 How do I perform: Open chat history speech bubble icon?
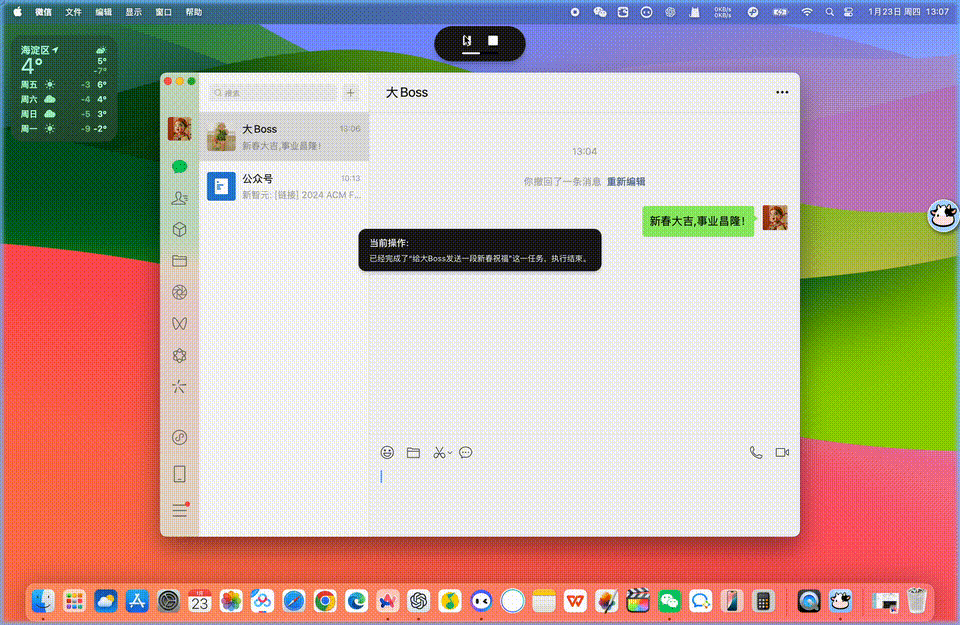466,453
